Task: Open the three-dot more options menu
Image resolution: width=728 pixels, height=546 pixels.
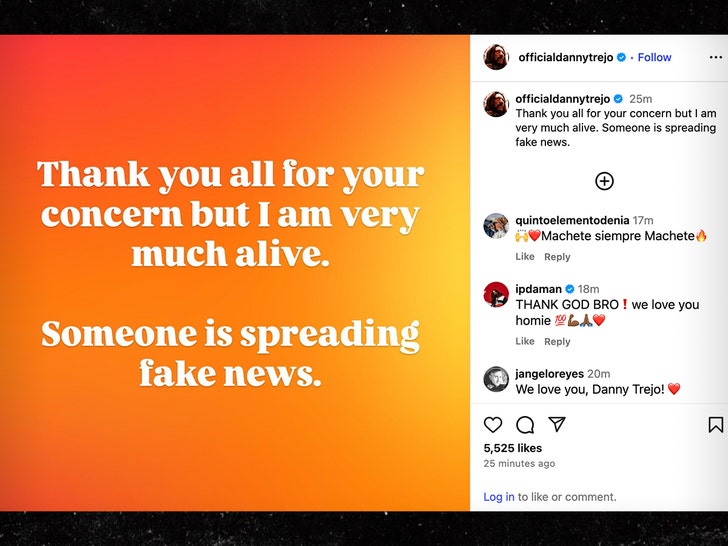Action: 715,58
